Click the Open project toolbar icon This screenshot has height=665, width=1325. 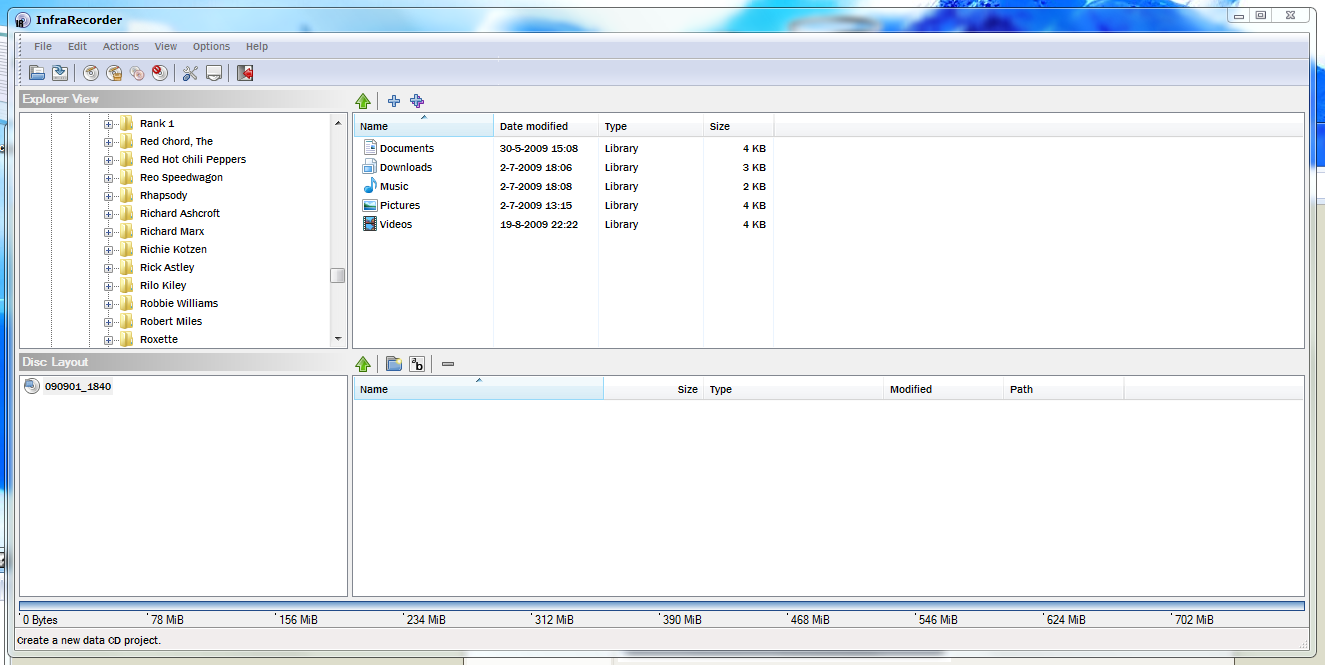coord(37,72)
